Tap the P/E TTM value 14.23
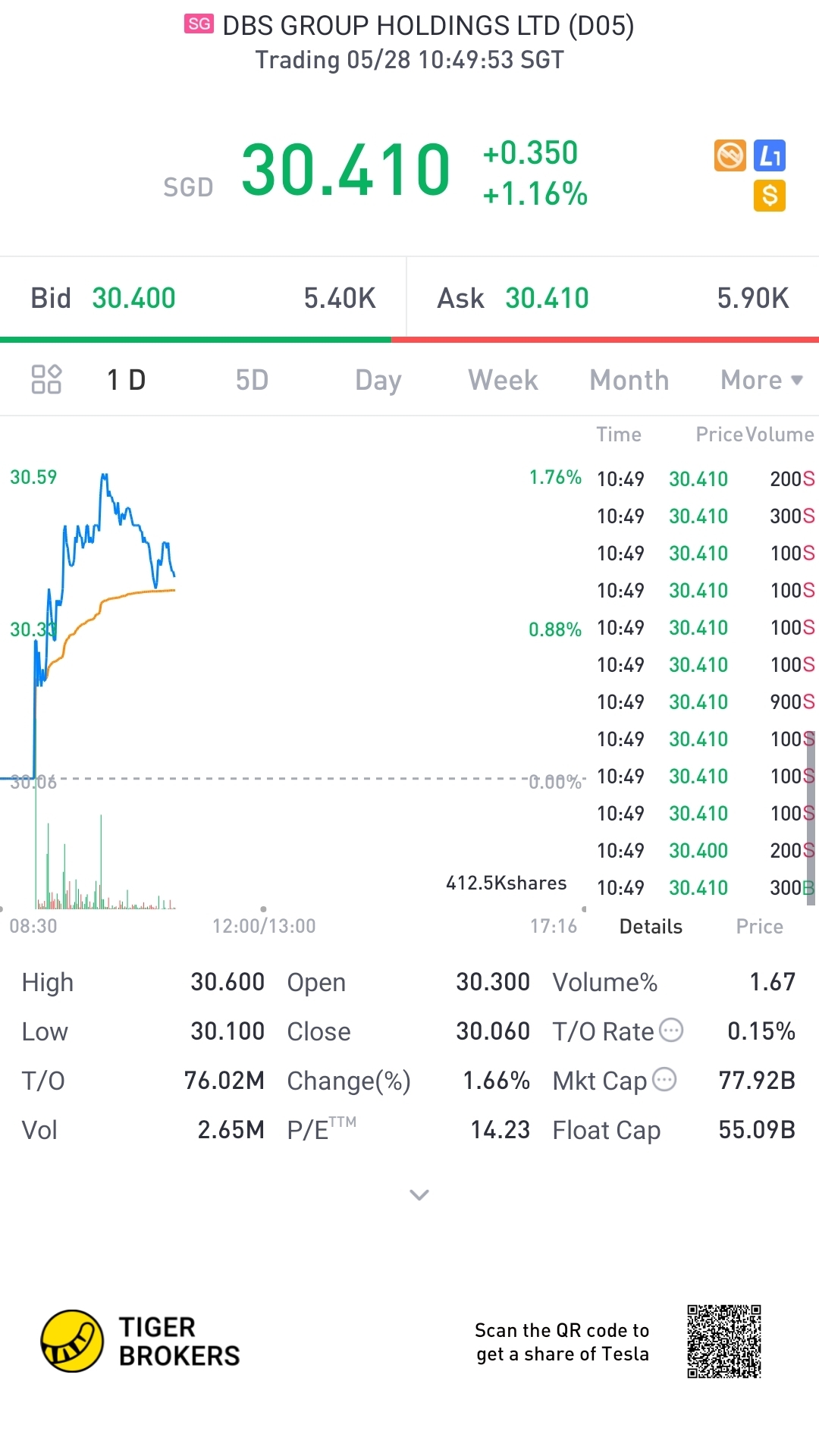The width and height of the screenshot is (819, 1456). [500, 1130]
